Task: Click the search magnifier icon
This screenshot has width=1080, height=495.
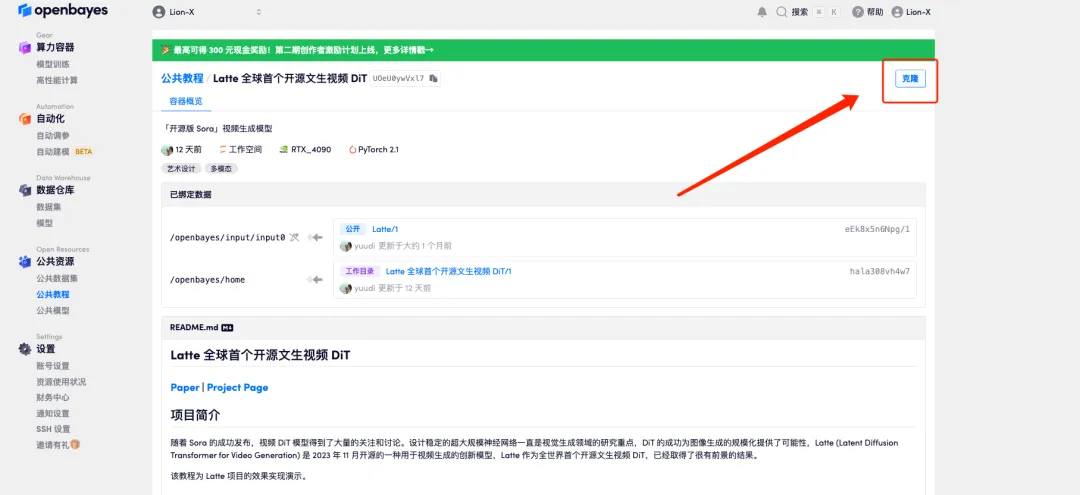Action: [x=781, y=12]
